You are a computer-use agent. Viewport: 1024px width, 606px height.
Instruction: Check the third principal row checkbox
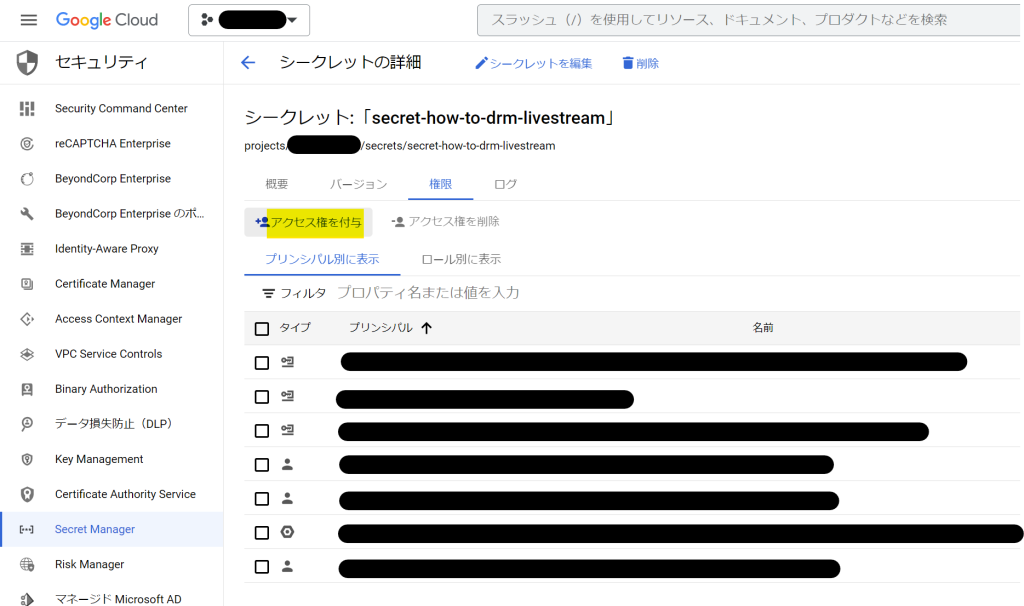[x=262, y=431]
